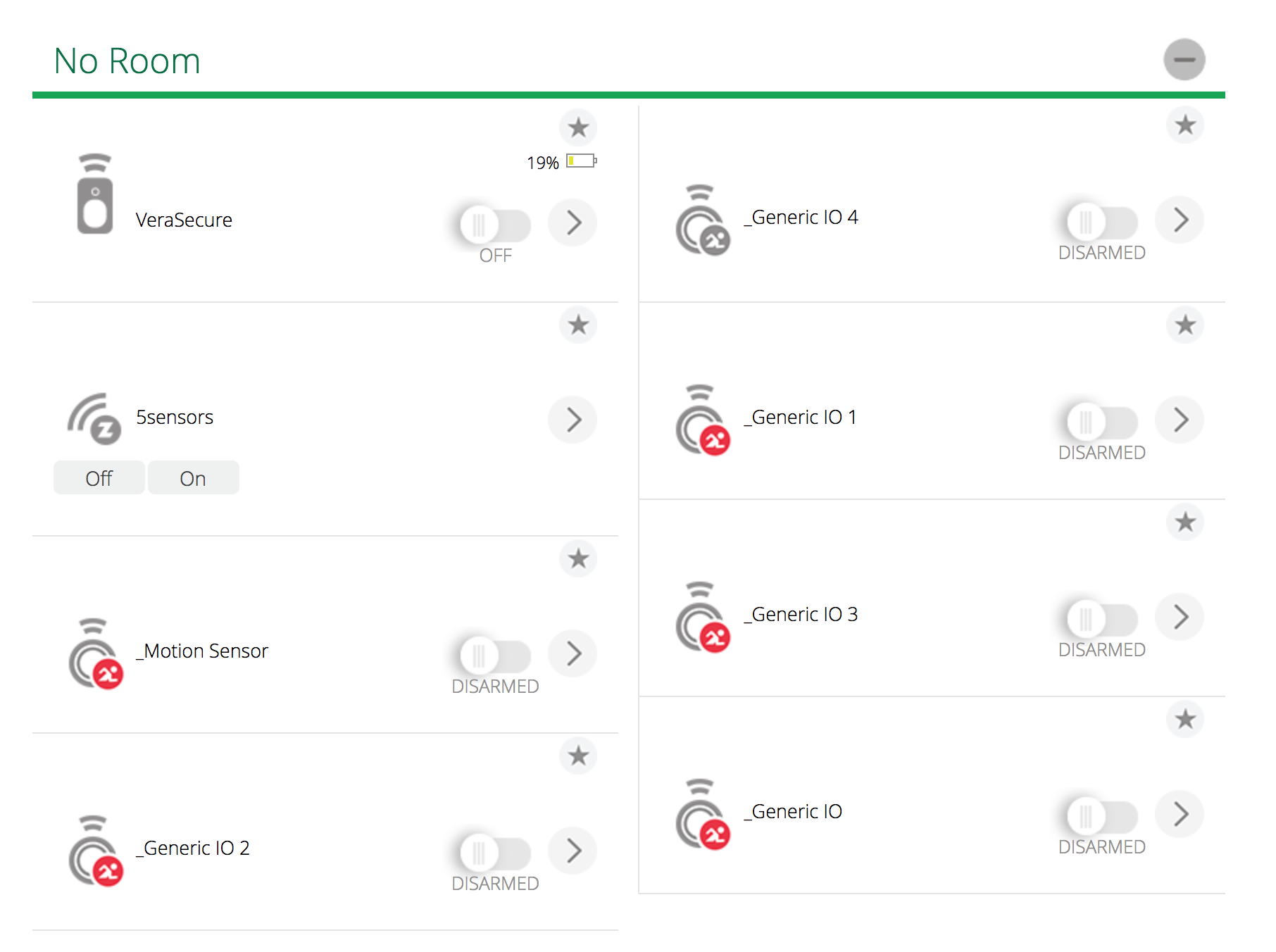Star the _Motion Sensor device

pos(578,558)
